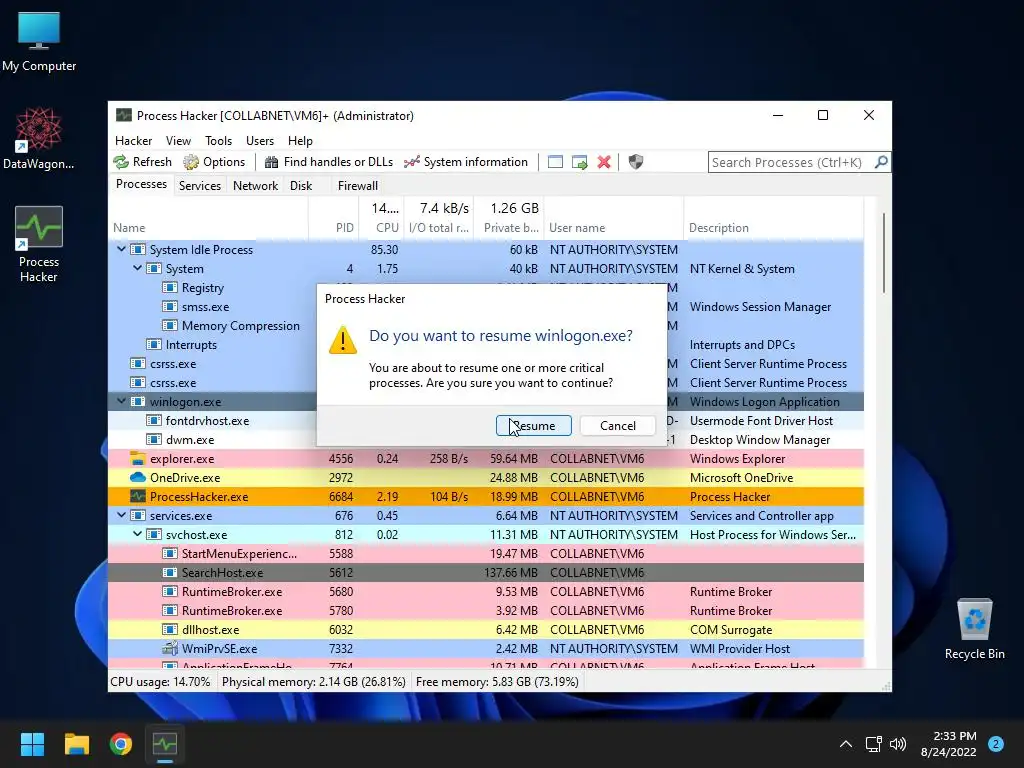The width and height of the screenshot is (1024, 768).
Task: Select the StartMenuExperienc... row
Action: point(486,553)
